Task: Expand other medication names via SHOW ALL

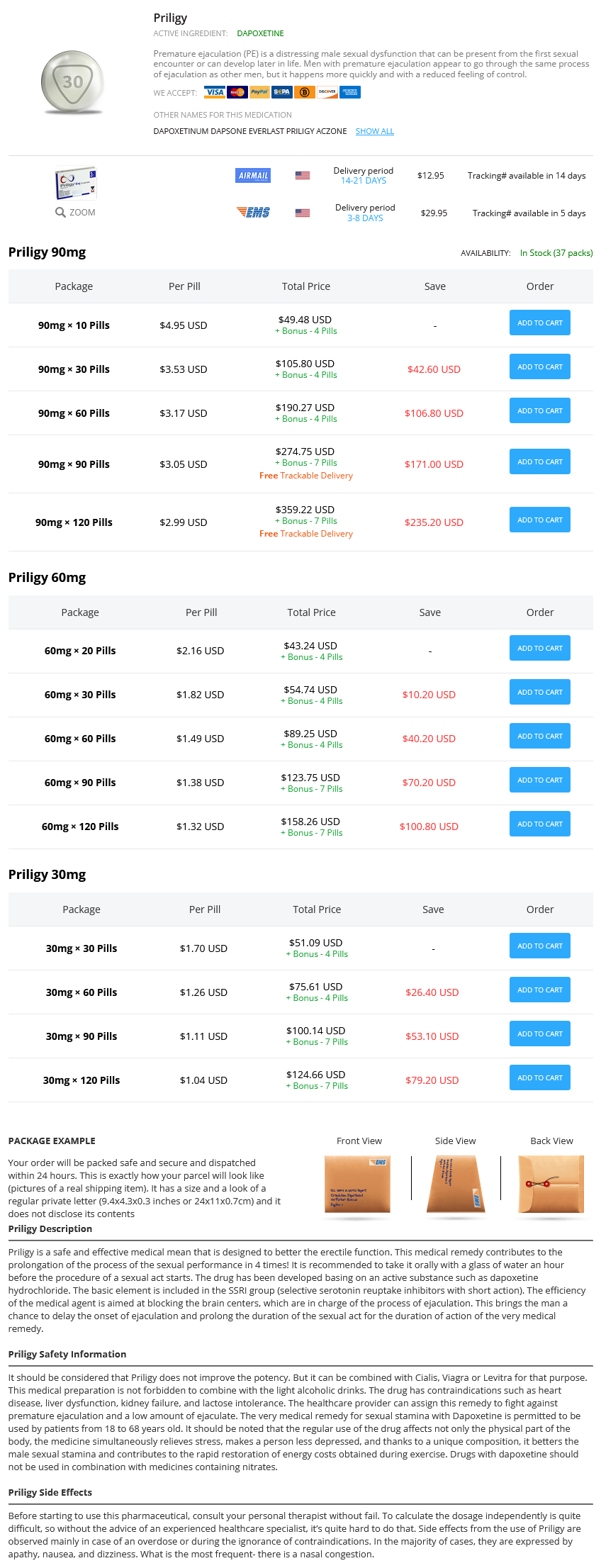Action: tap(375, 131)
